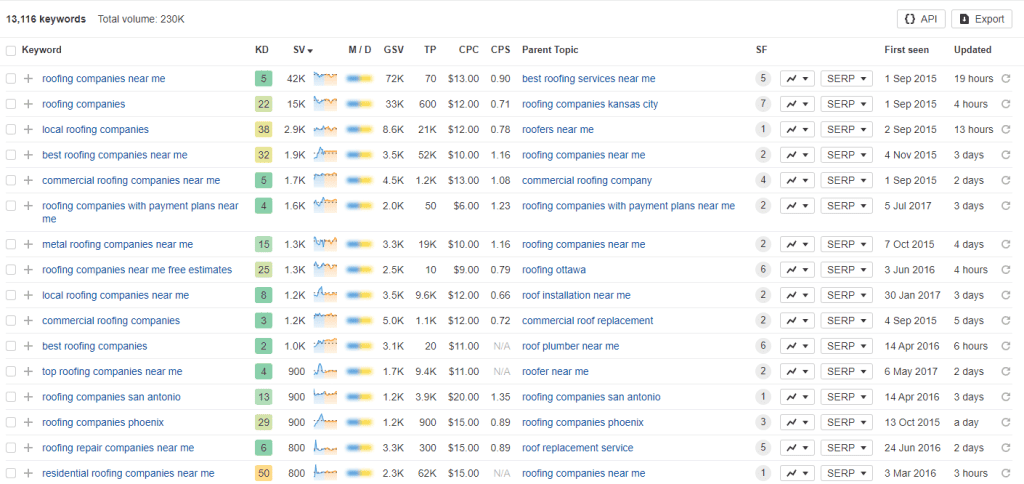Click the plus icon beside 'local roofing companies'
Viewport: 1024px width, 484px height.
28,129
